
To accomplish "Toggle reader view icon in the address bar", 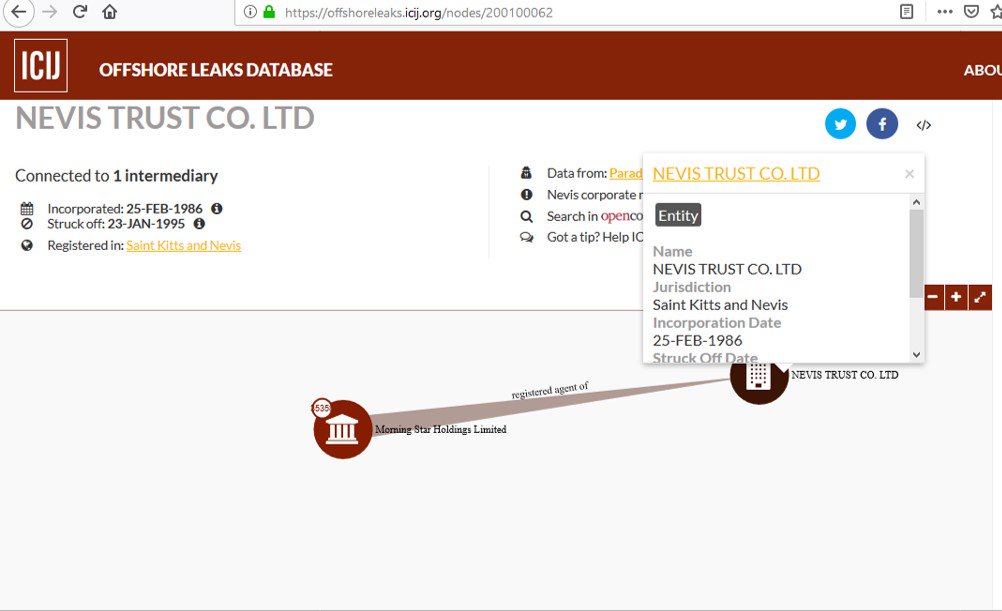I will coord(906,12).
